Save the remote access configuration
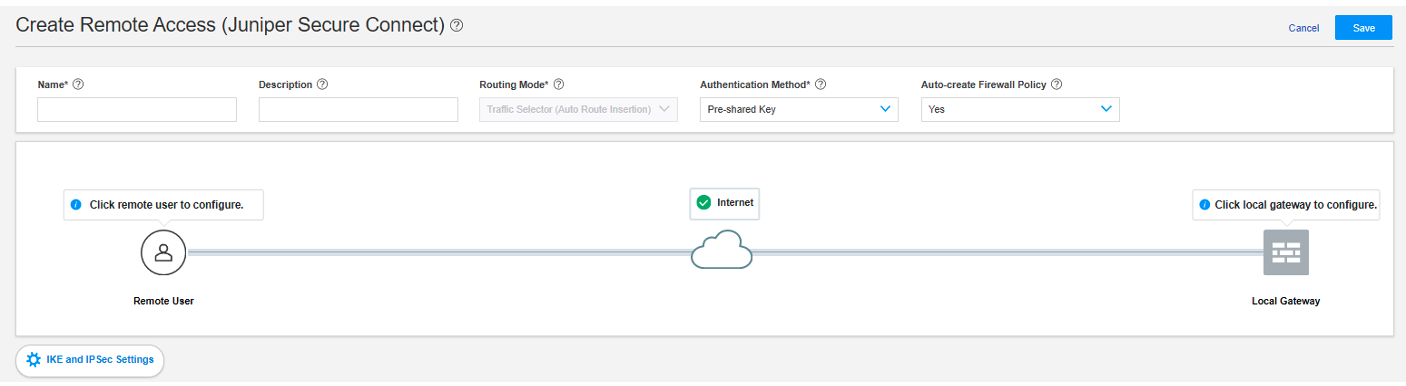 coord(1363,28)
